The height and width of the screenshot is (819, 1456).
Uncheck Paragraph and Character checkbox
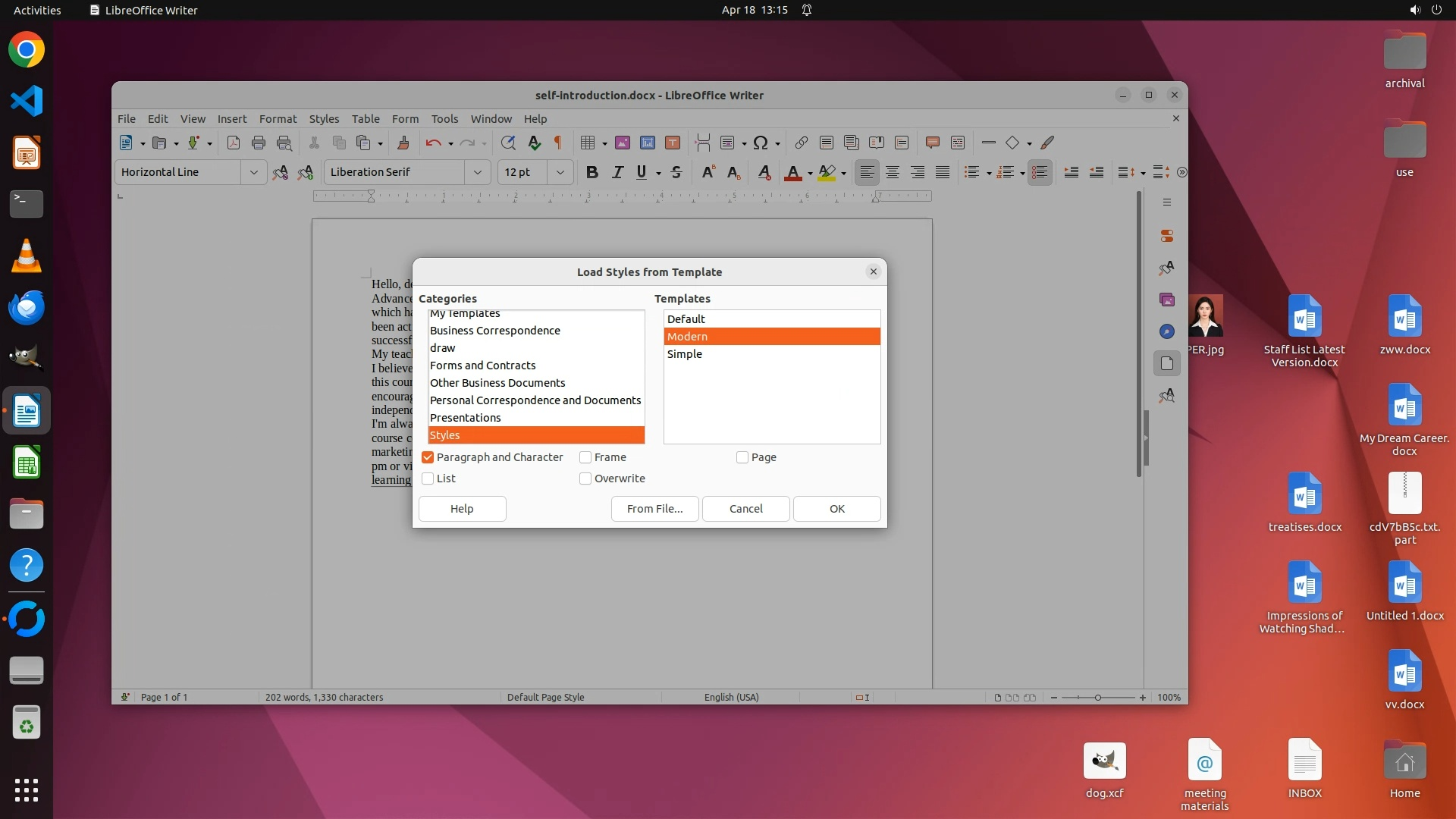tap(428, 457)
